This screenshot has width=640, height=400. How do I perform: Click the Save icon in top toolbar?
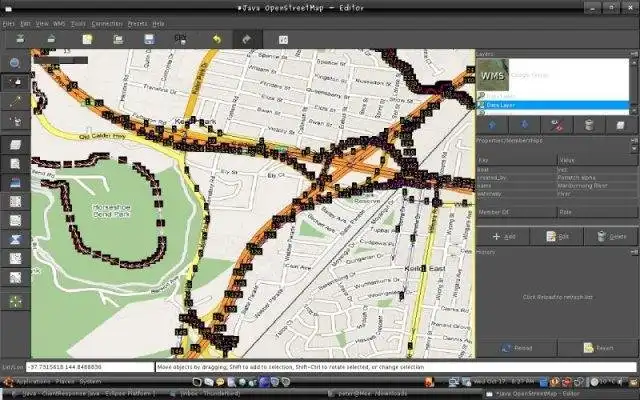pos(149,39)
